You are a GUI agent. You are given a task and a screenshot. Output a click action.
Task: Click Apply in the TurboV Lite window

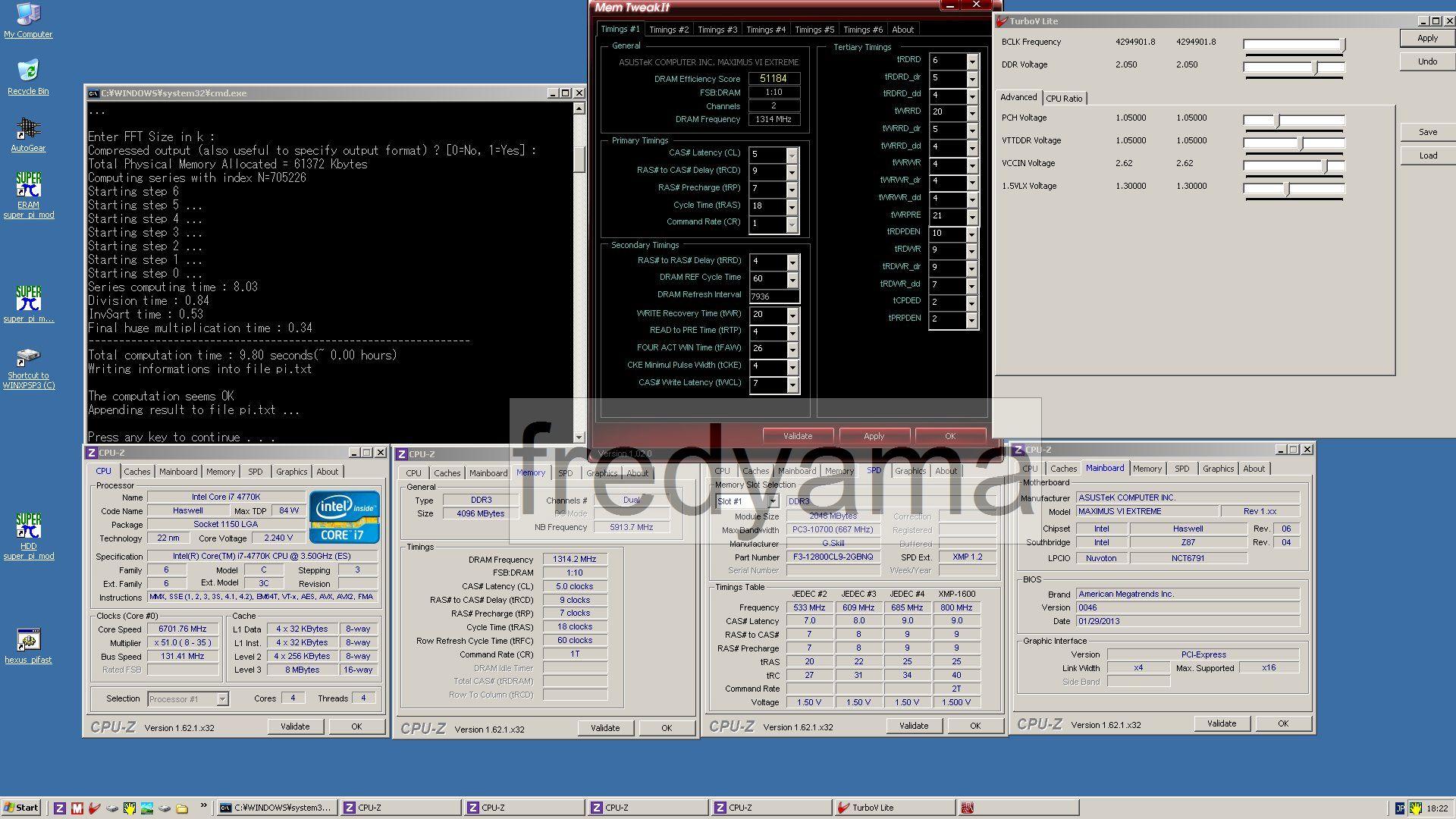click(1427, 38)
